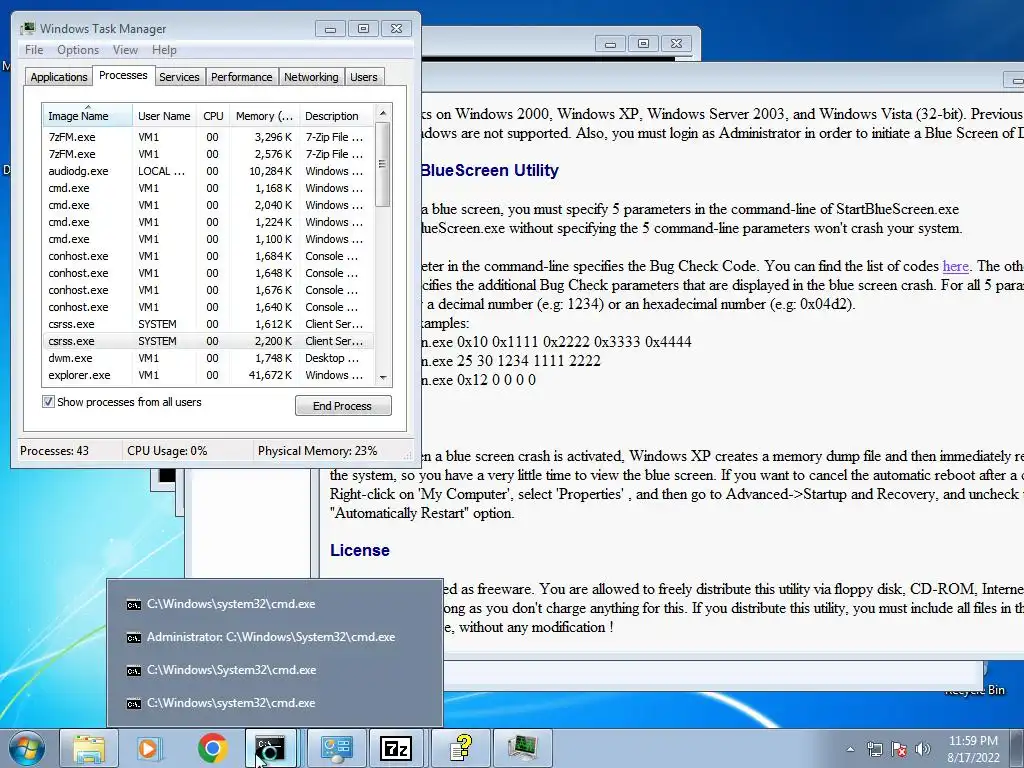This screenshot has height=768, width=1024.
Task: Click the End Process button
Action: tap(343, 406)
